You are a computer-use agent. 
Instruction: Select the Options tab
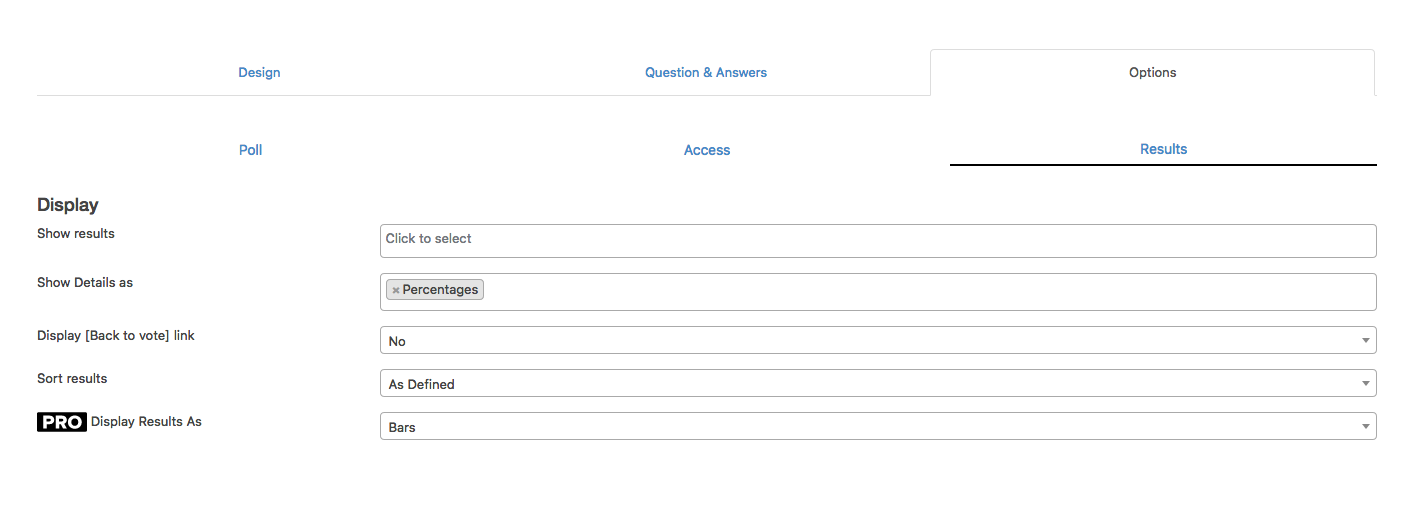[1152, 72]
